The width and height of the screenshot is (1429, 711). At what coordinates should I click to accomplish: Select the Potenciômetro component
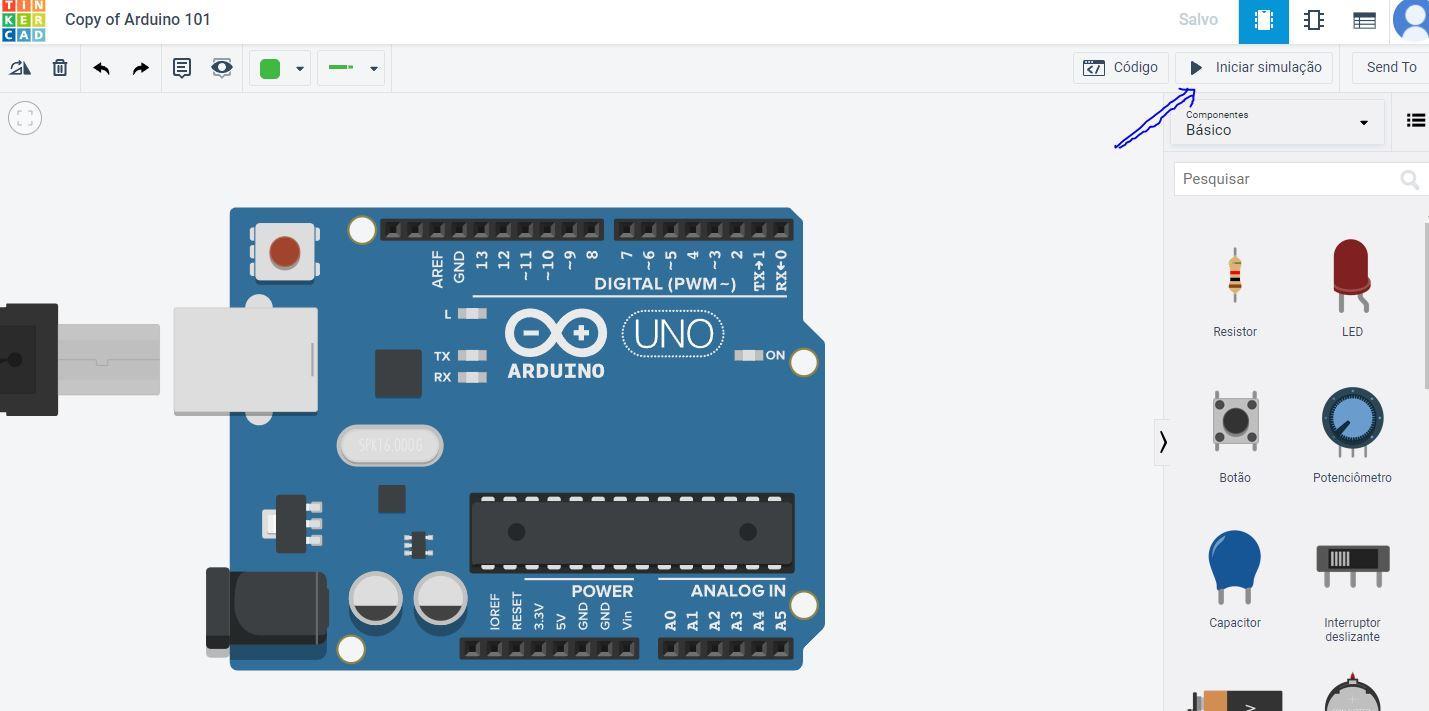[1352, 435]
